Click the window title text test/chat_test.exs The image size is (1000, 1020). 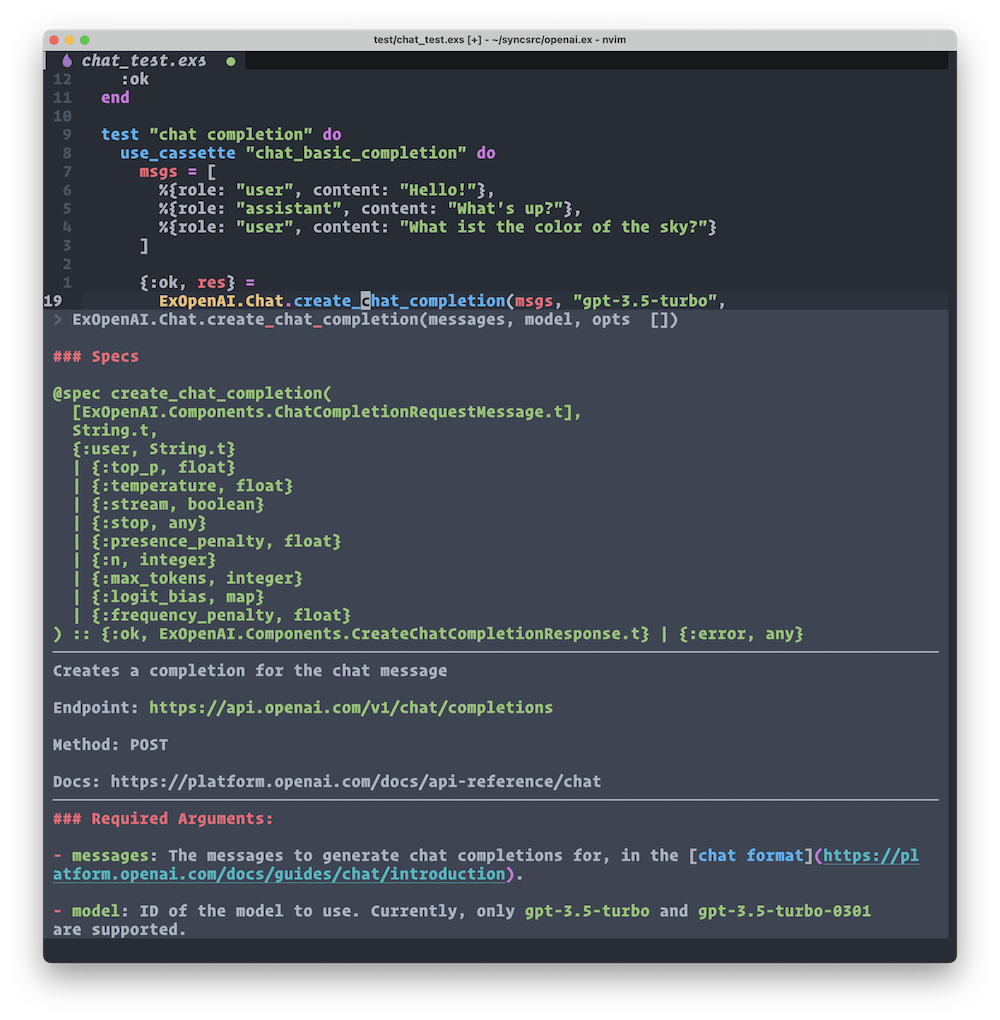point(420,40)
